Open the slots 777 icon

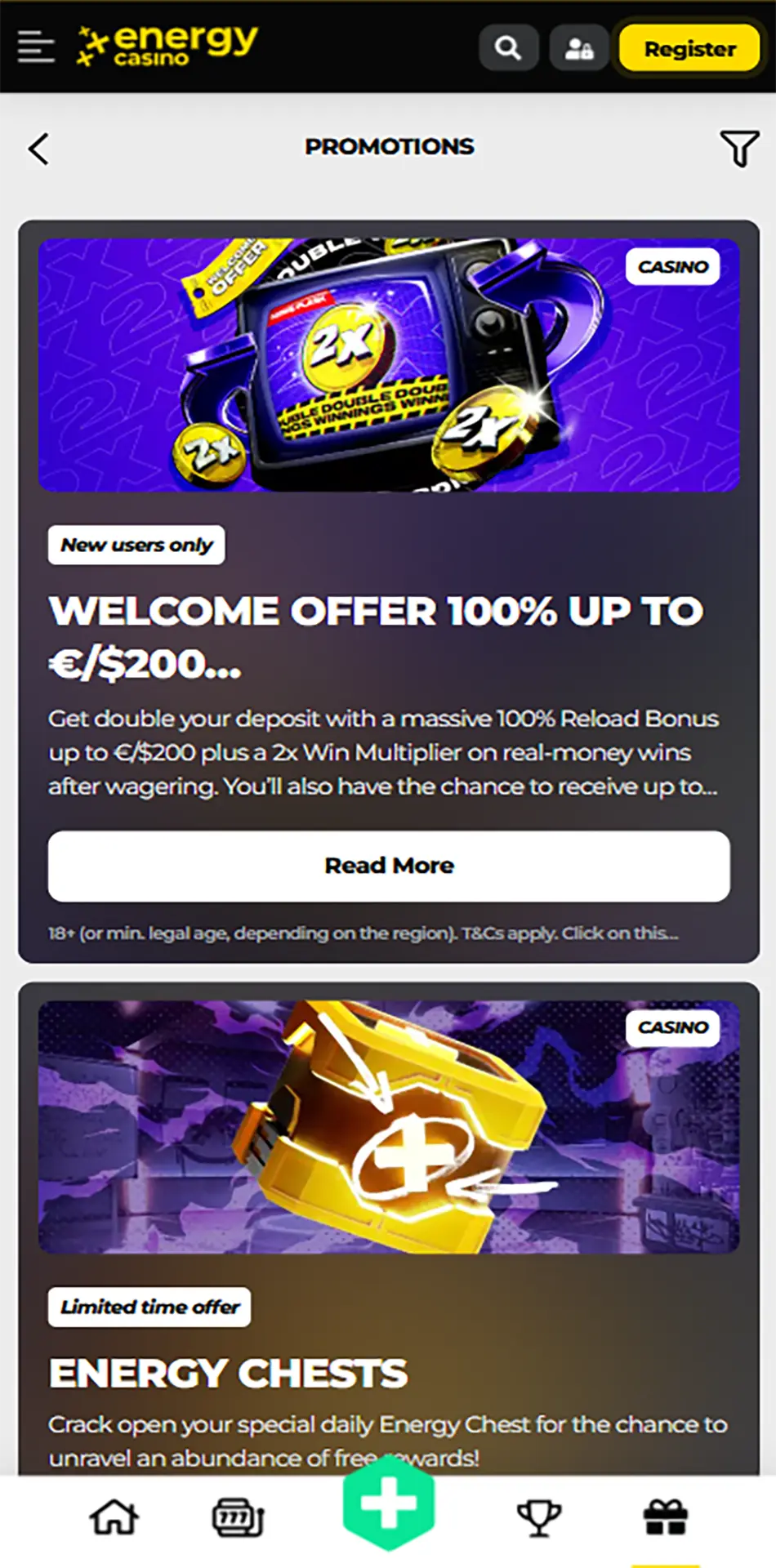click(x=238, y=1517)
